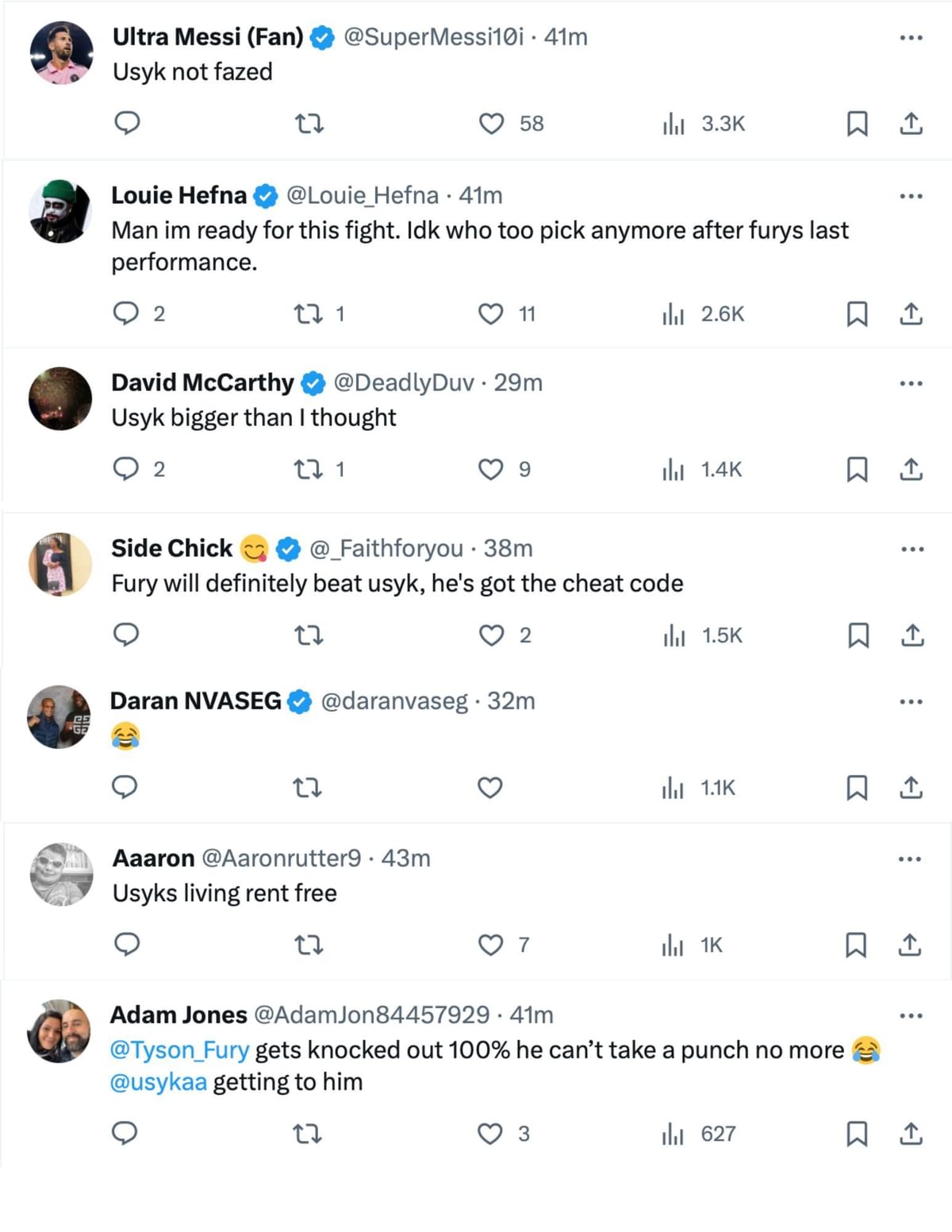Share Adam Jones's tweet
Image resolution: width=952 pixels, height=1232 pixels.
[911, 1134]
